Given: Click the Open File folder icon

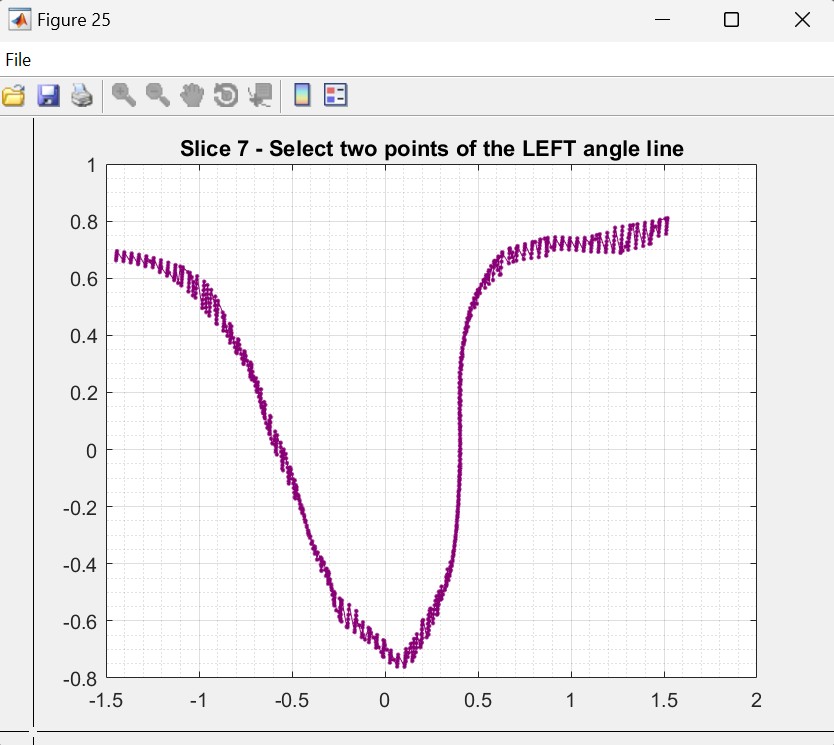Looking at the screenshot, I should pos(14,96).
